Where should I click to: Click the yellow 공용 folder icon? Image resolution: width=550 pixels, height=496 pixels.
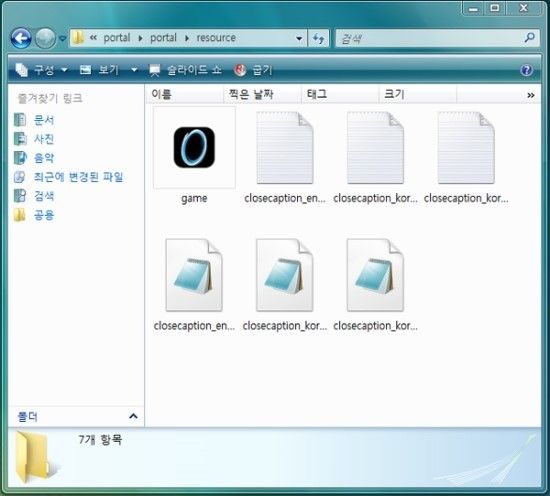[20, 215]
